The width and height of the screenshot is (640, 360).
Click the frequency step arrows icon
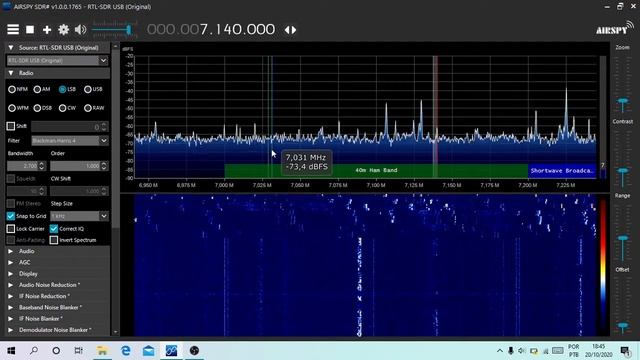click(x=290, y=30)
